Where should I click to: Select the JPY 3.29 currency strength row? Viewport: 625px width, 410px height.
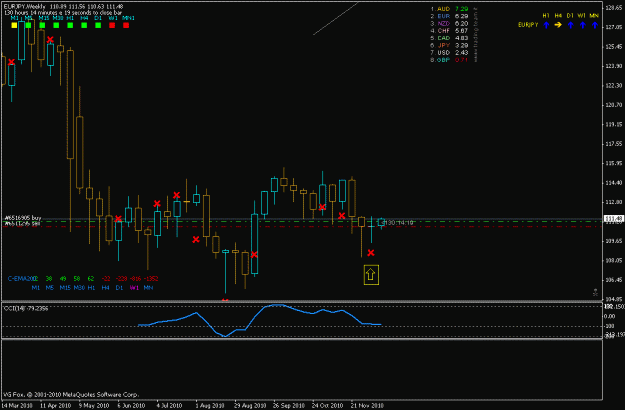pyautogui.click(x=449, y=45)
